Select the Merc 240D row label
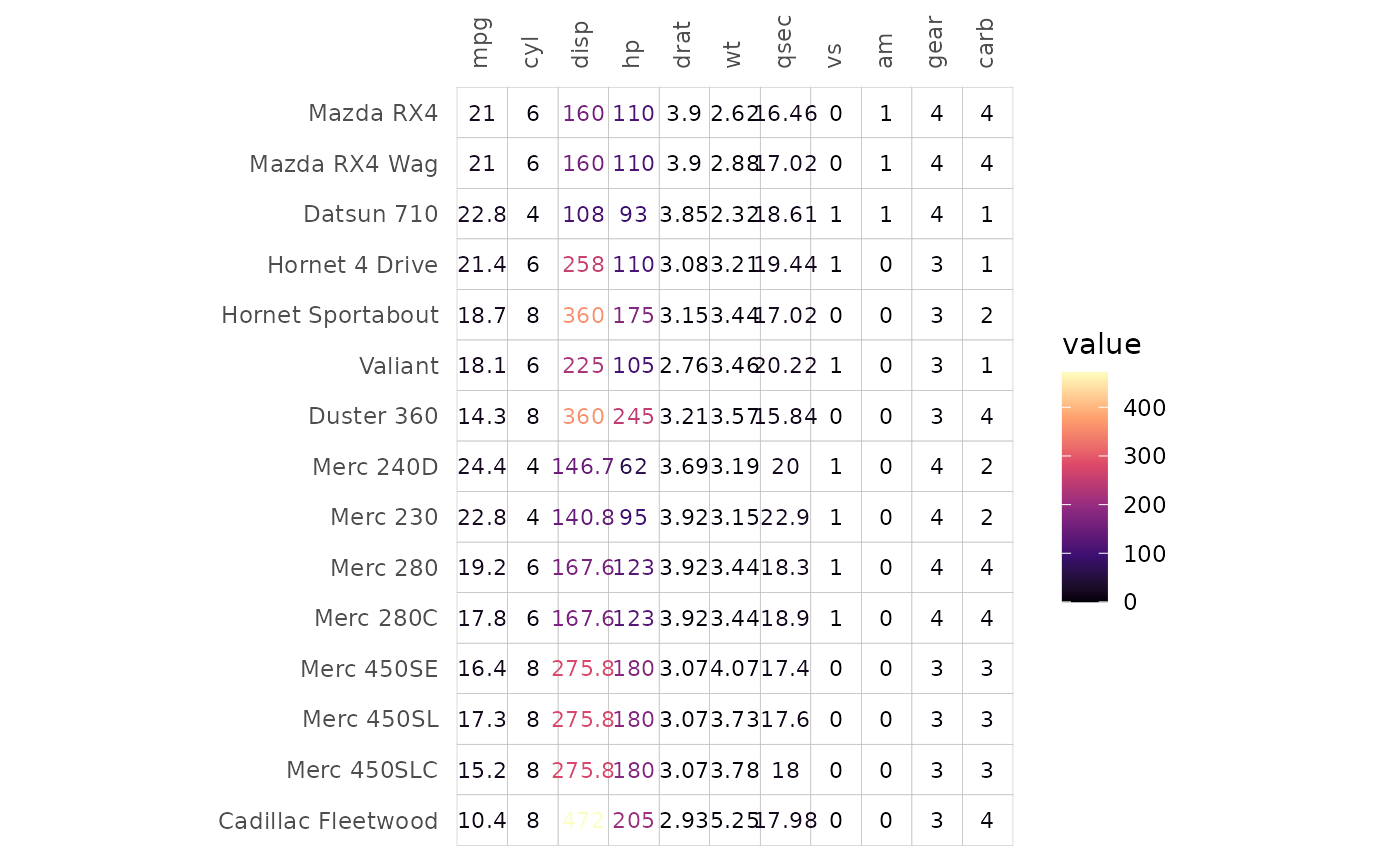Viewport: 1400px width, 865px height. coord(375,467)
